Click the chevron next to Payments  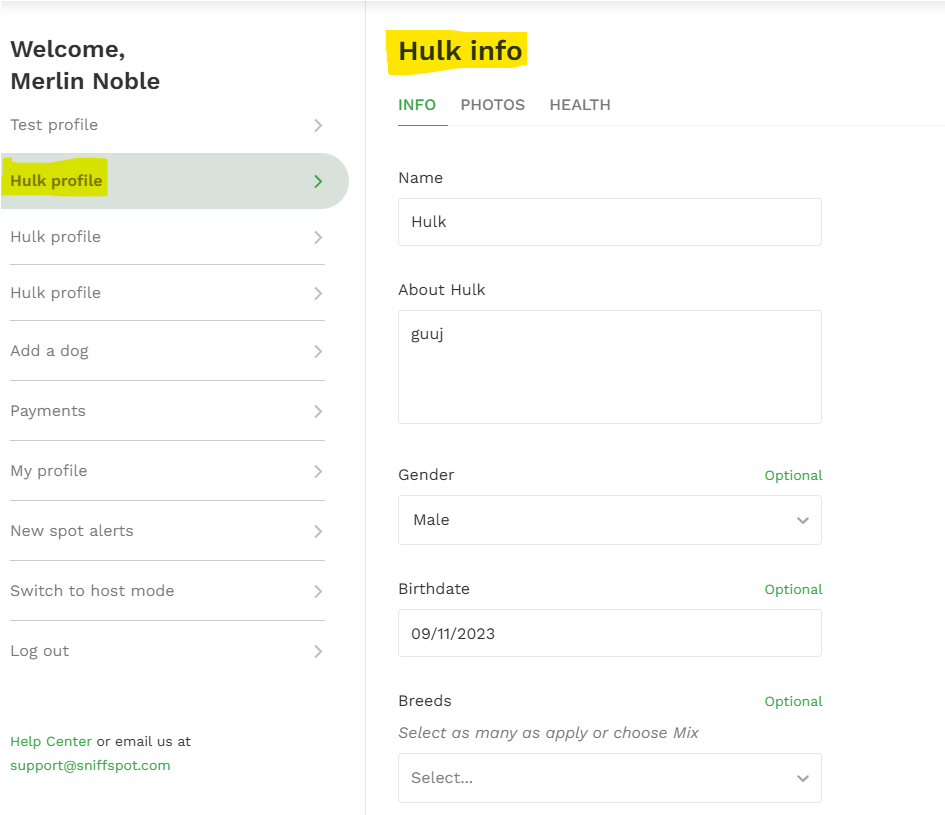click(318, 412)
